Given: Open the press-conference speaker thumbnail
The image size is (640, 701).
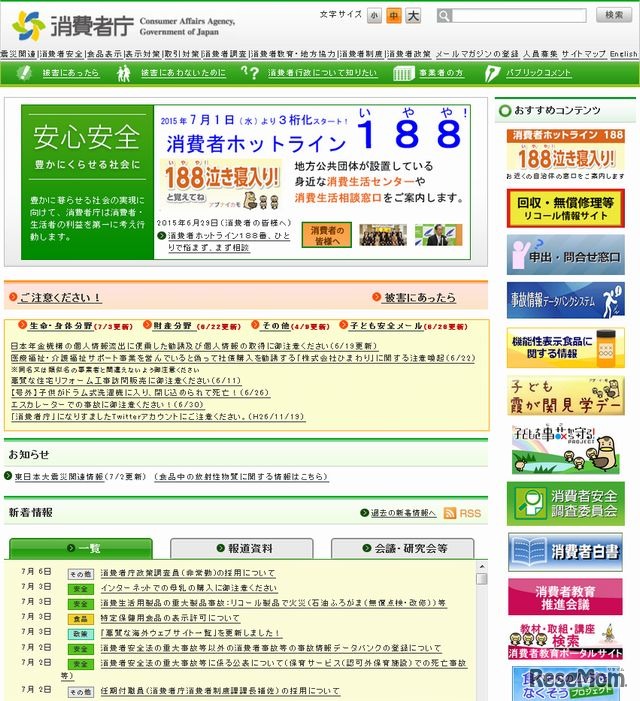Looking at the screenshot, I should (438, 235).
